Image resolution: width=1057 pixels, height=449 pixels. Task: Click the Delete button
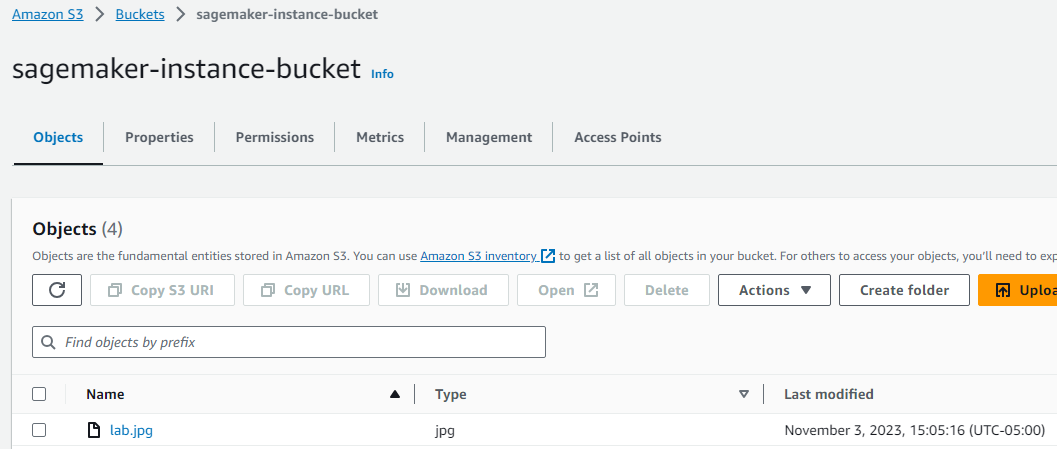(667, 290)
